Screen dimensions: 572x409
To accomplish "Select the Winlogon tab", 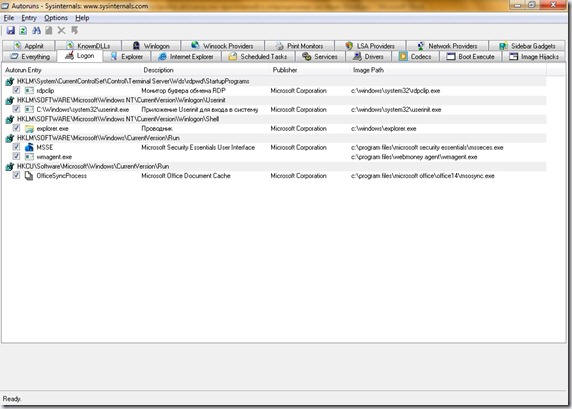I will [x=151, y=46].
